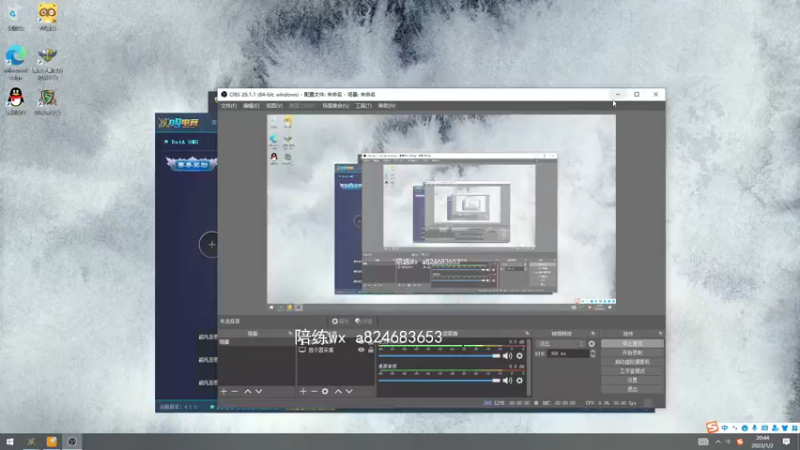The width and height of the screenshot is (800, 450).
Task: Add a new scene with plus icon
Action: [x=223, y=391]
